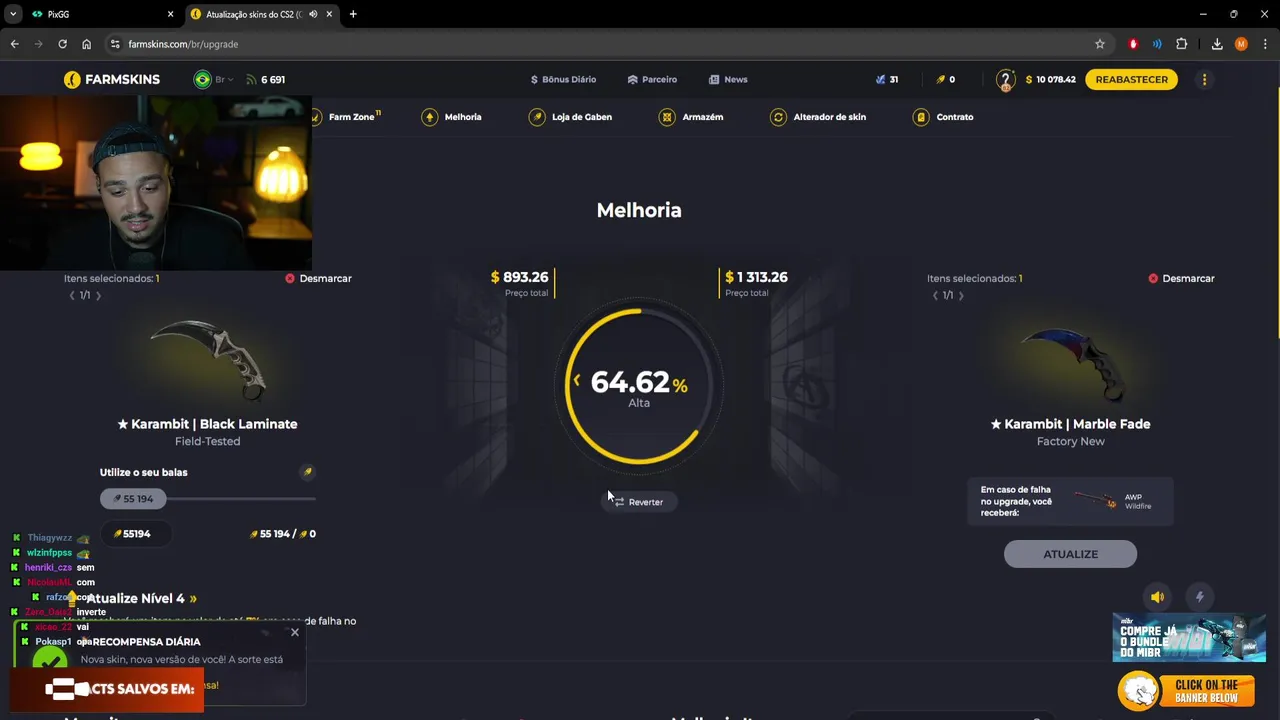Select the Melhoria tab
Viewport: 1280px width, 720px height.
[x=452, y=117]
